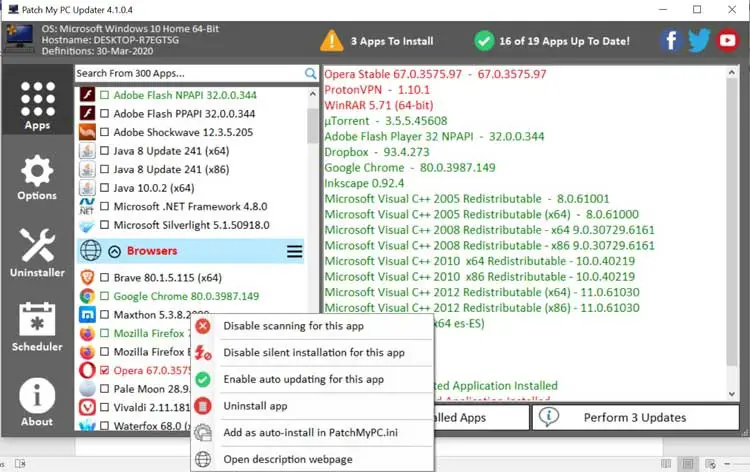Click the Browsers globe icon

point(90,251)
